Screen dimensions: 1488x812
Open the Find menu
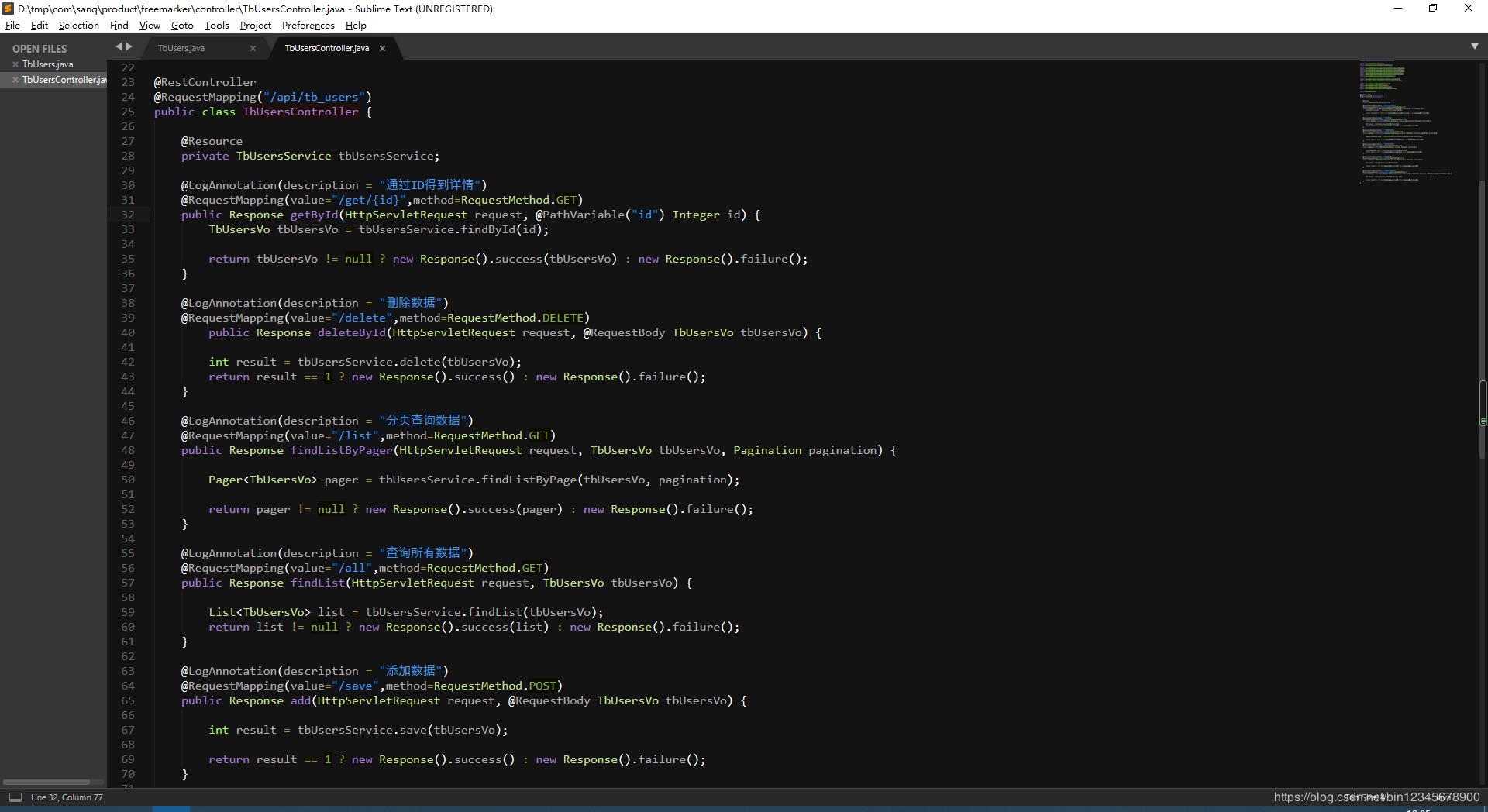[x=119, y=26]
